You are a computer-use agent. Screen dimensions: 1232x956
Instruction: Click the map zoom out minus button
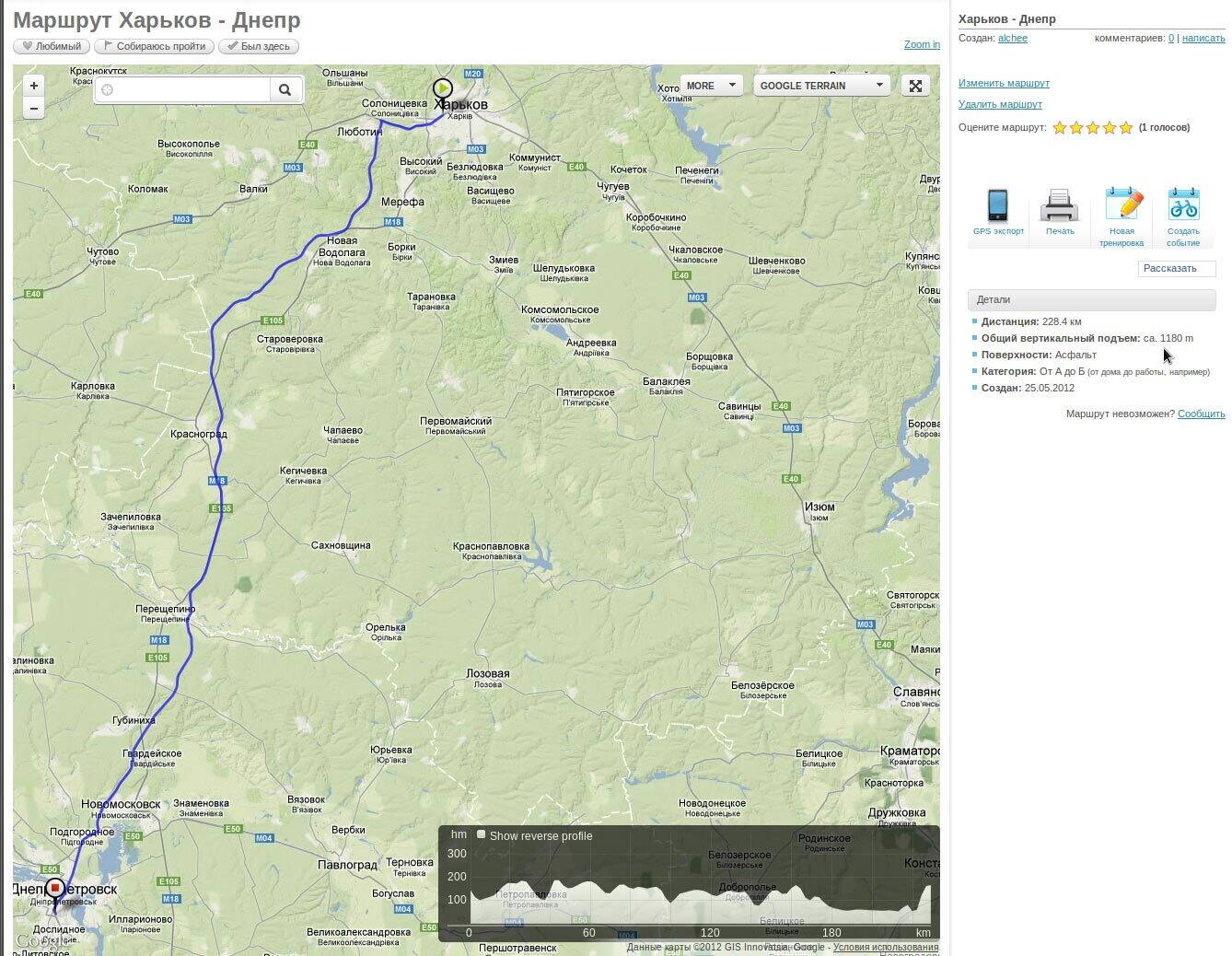click(x=34, y=108)
